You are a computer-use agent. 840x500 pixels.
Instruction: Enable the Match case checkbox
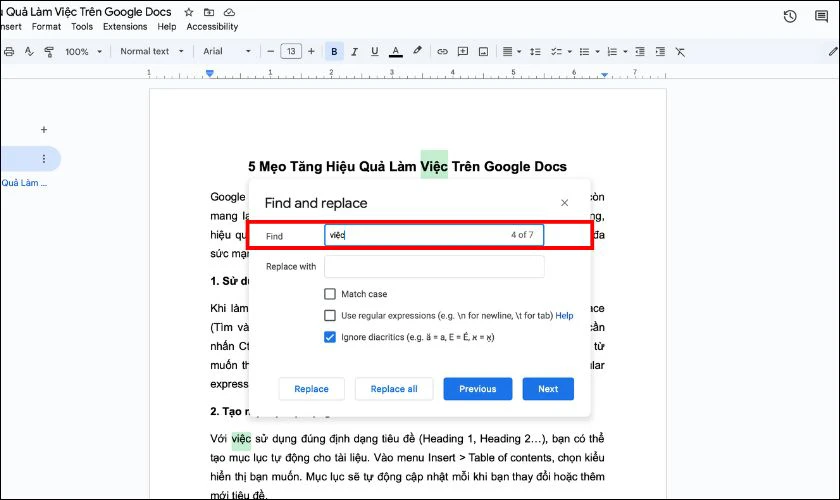point(330,294)
